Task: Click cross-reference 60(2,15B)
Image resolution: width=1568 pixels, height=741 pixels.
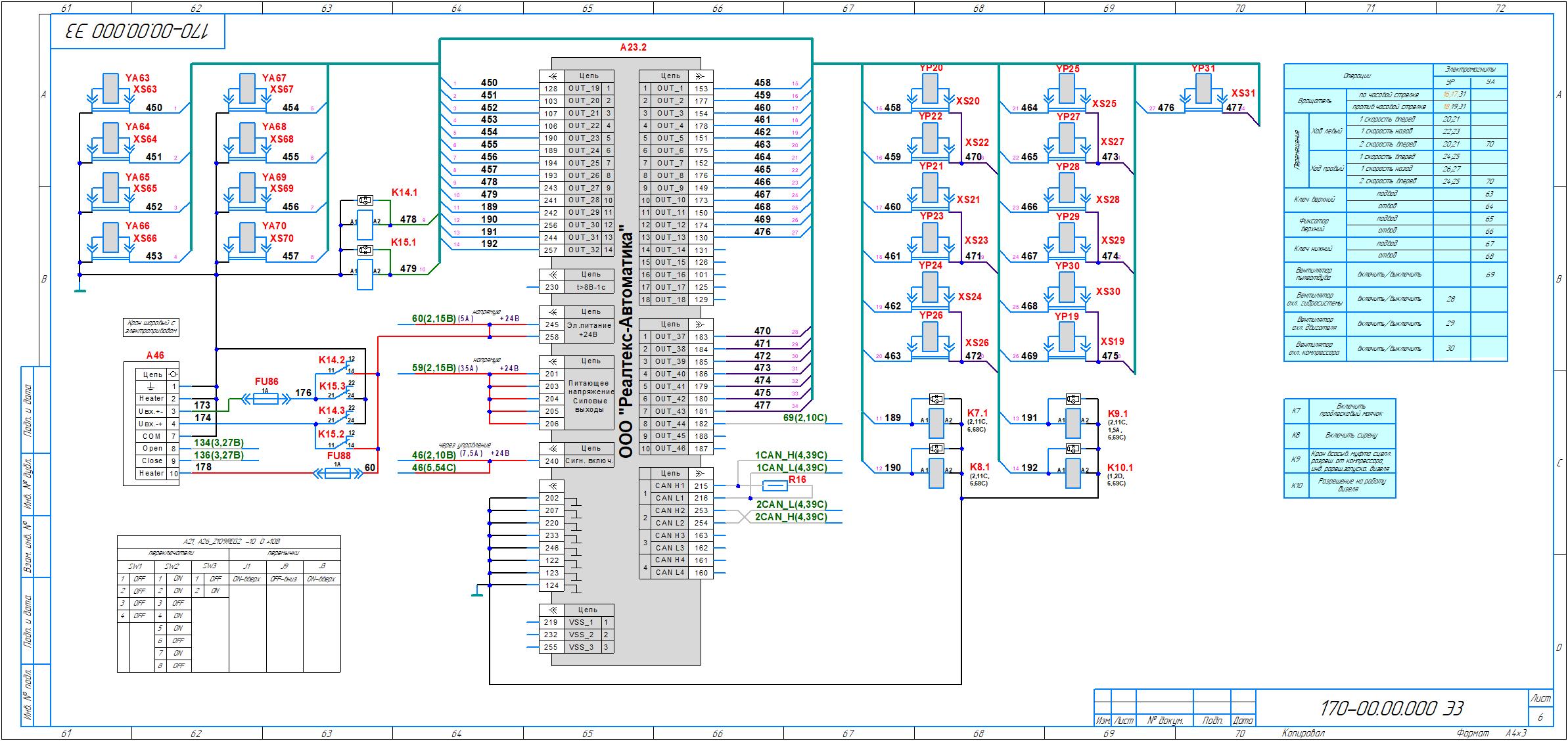Action: pyautogui.click(x=434, y=319)
